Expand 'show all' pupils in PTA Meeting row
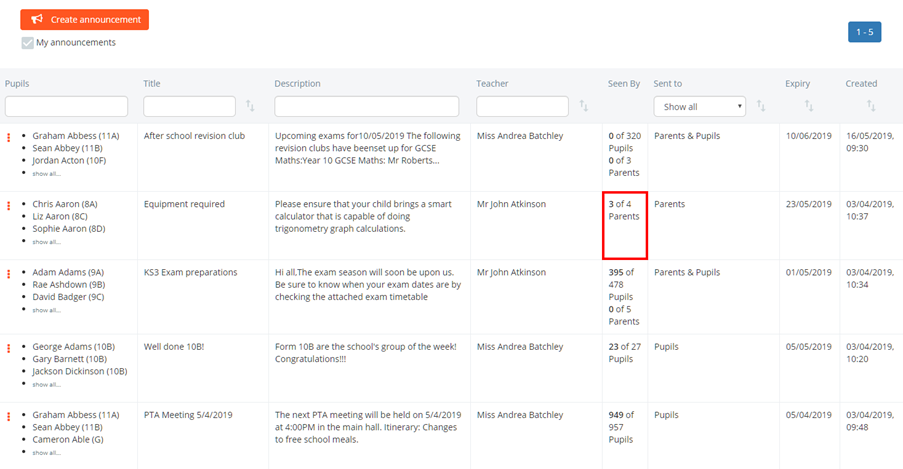This screenshot has width=903, height=469. point(46,452)
